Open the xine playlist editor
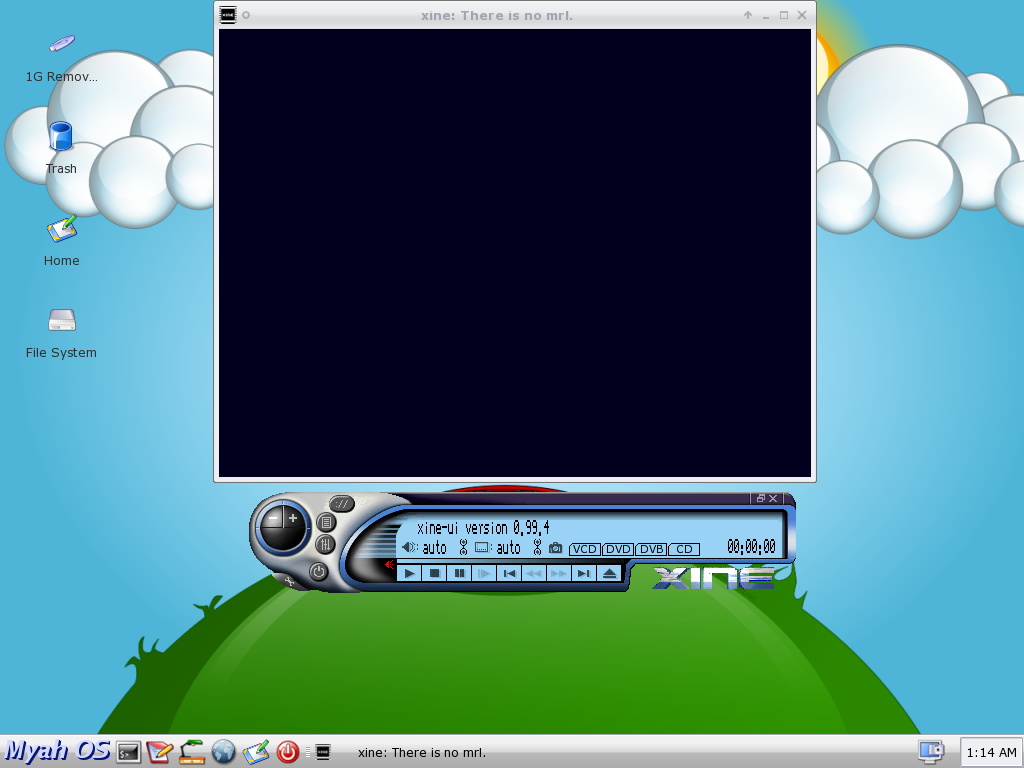 pos(327,522)
